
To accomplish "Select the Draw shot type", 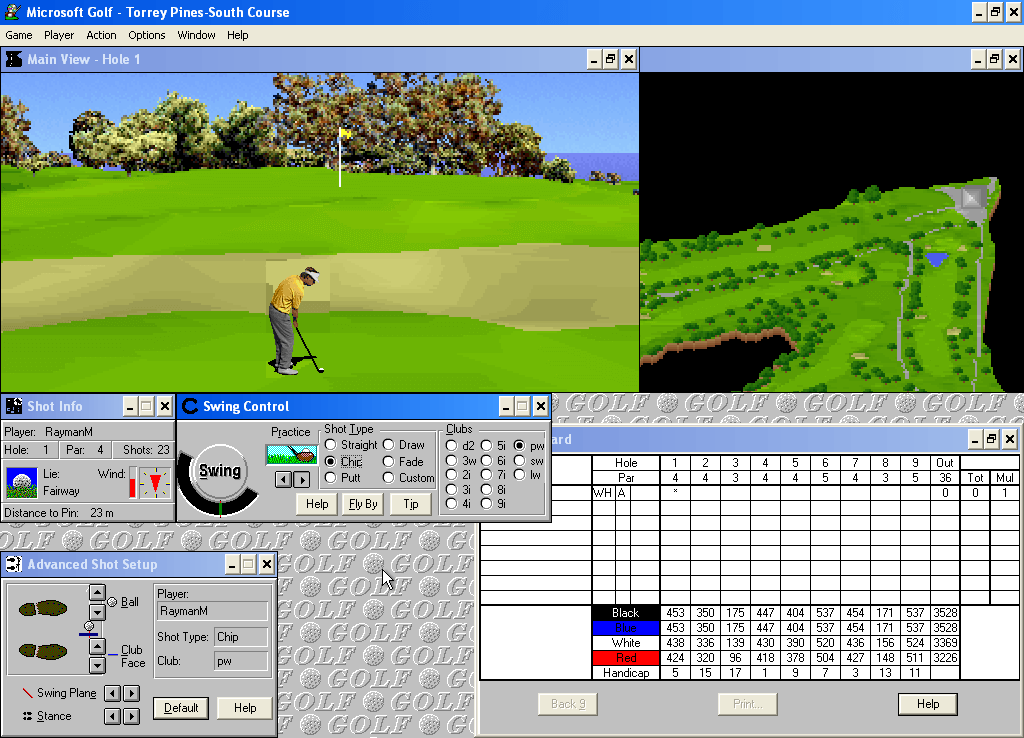I will 390,445.
